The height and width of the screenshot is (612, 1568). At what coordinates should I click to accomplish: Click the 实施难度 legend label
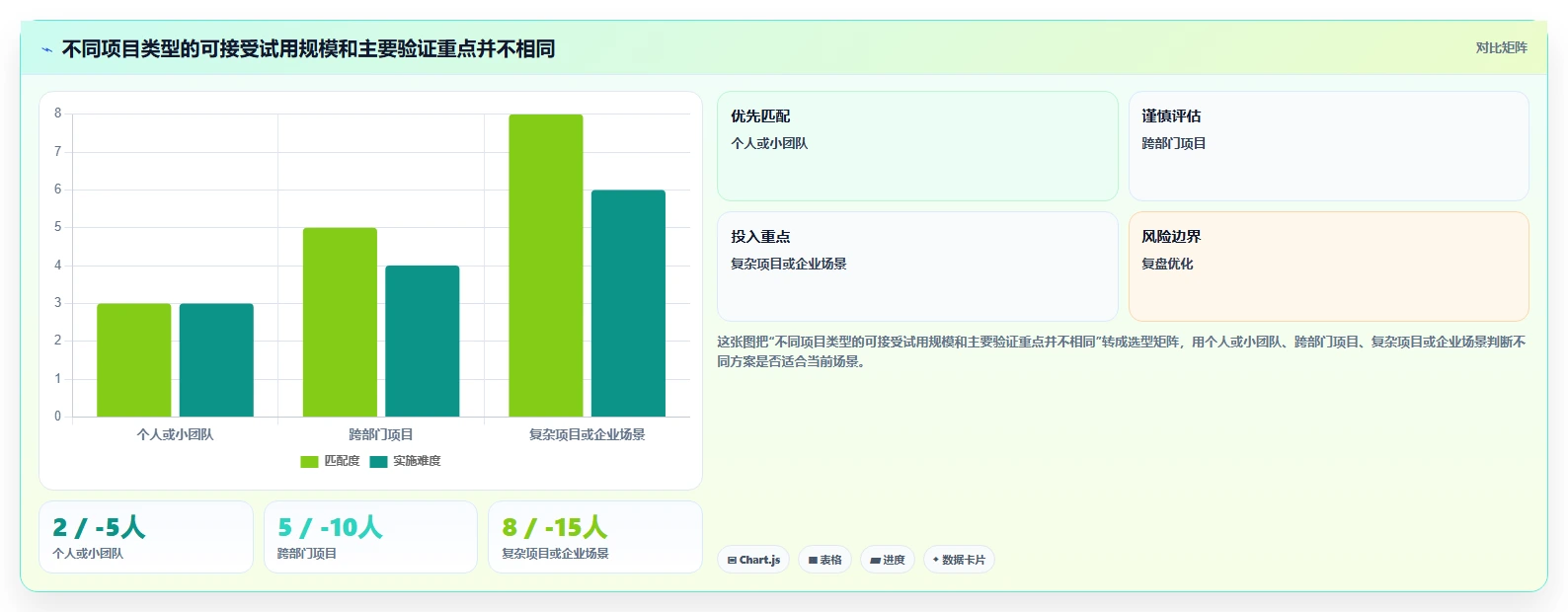point(417,461)
